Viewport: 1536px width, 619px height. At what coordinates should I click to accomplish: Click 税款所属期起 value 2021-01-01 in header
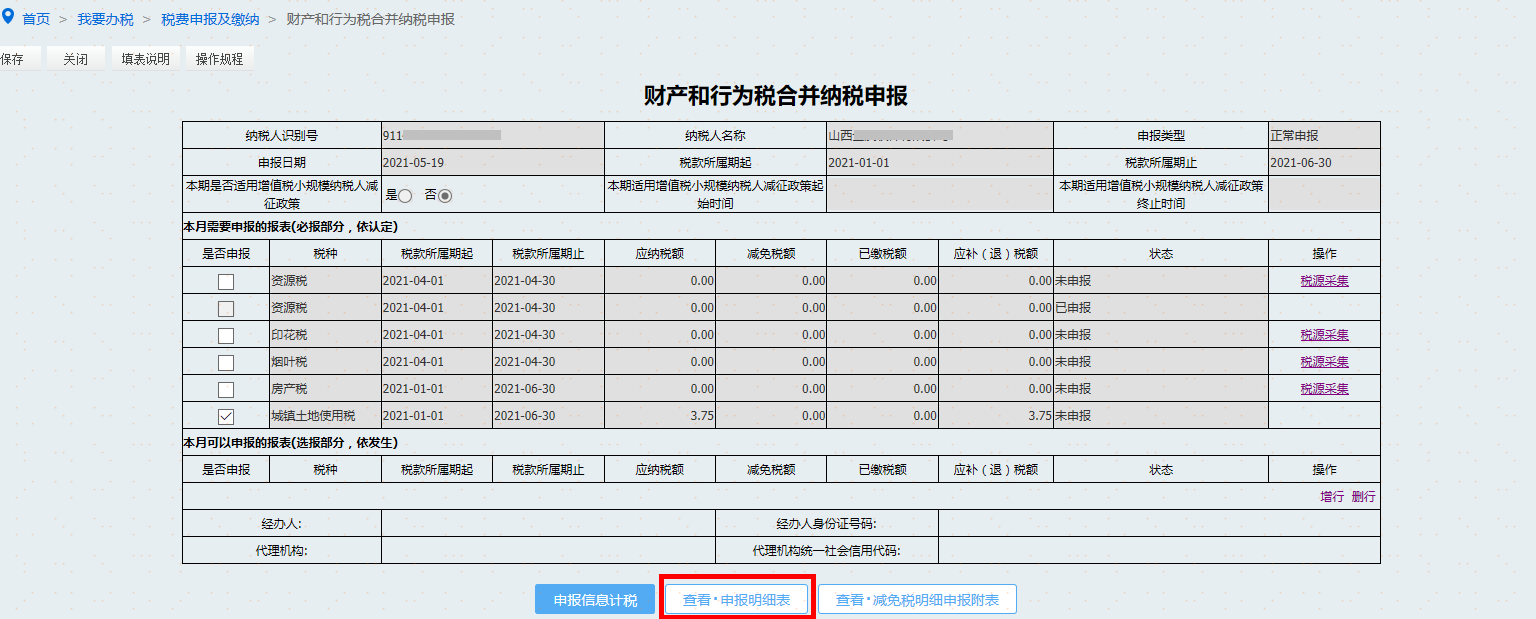point(940,162)
